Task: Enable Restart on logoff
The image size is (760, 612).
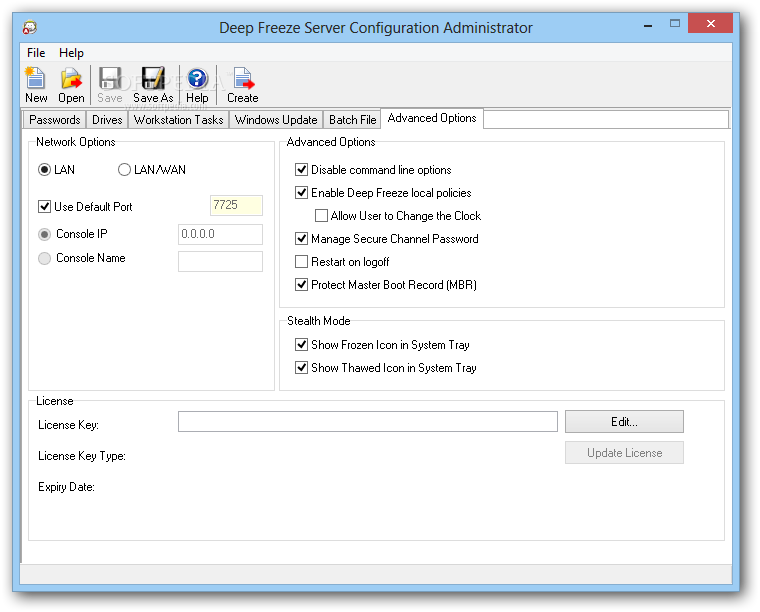Action: (301, 262)
